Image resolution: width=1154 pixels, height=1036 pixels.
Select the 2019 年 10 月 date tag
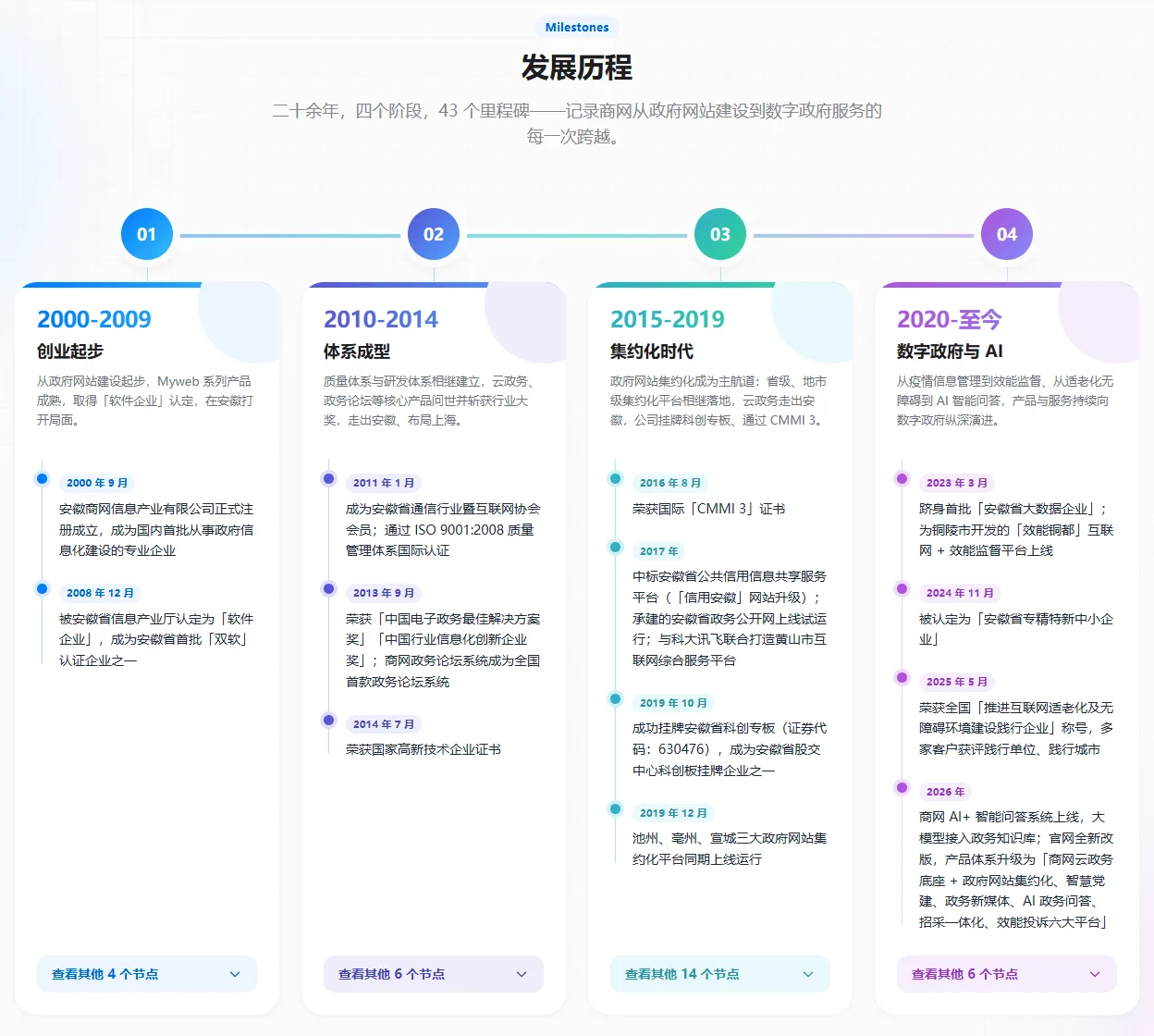(673, 703)
